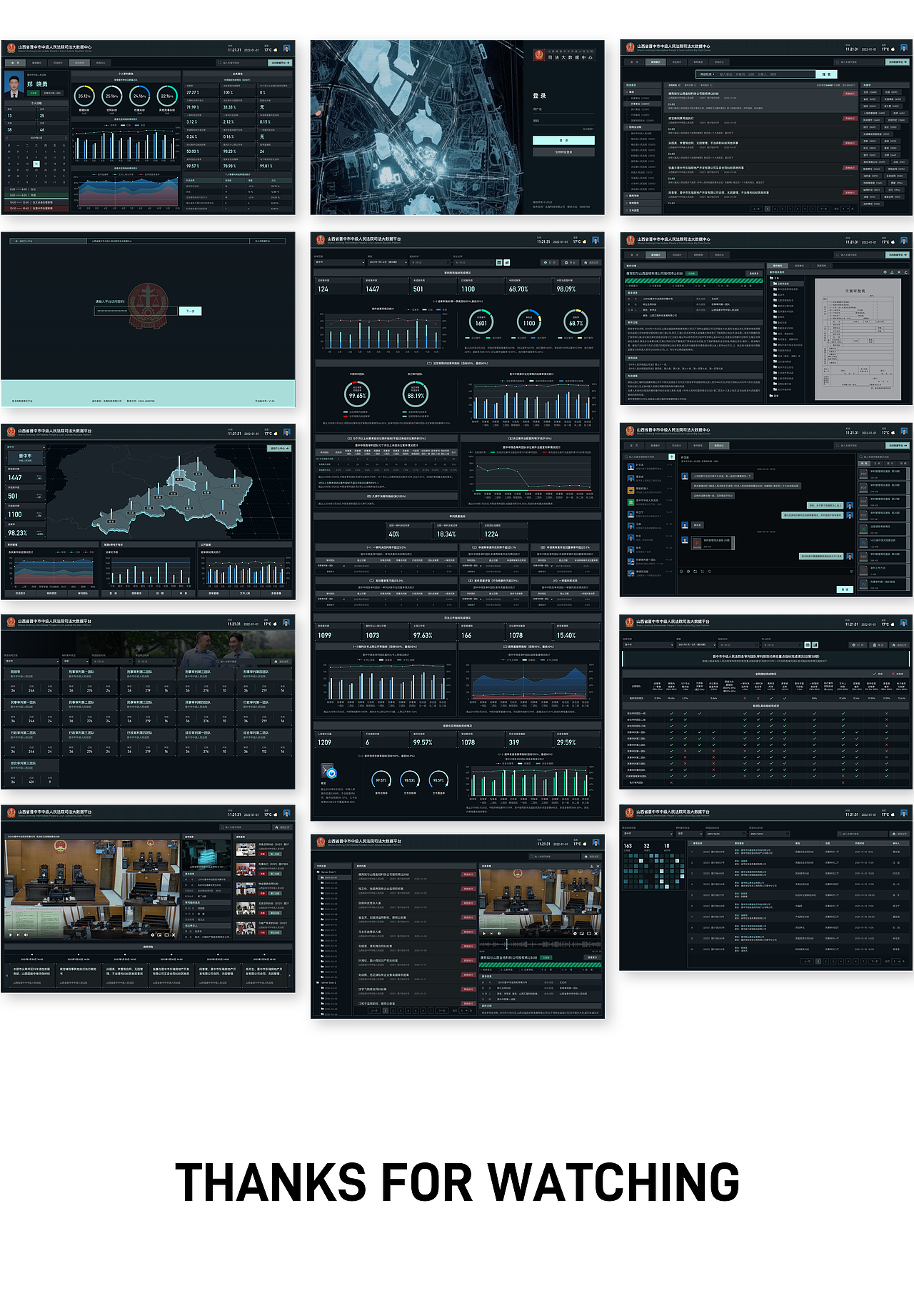Click the court emblem logo on the login screen
This screenshot has height=1316, width=914.
(538, 55)
